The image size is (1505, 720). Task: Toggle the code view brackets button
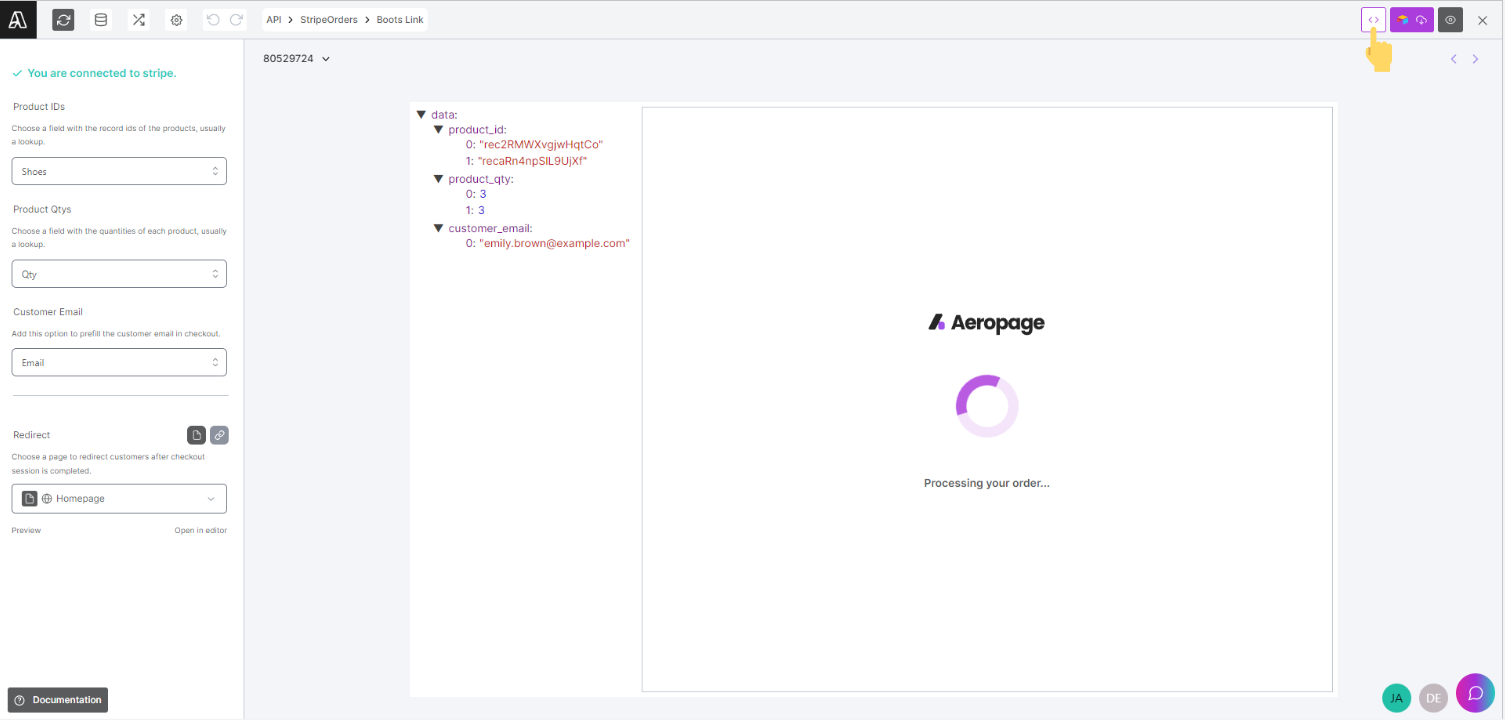(1373, 20)
